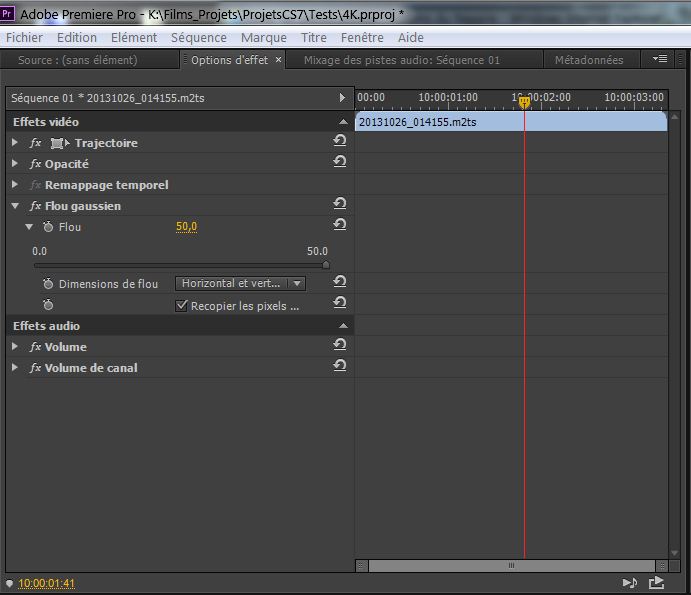Uncheck Recopier les pixels checkbox
The image size is (691, 595).
point(181,305)
